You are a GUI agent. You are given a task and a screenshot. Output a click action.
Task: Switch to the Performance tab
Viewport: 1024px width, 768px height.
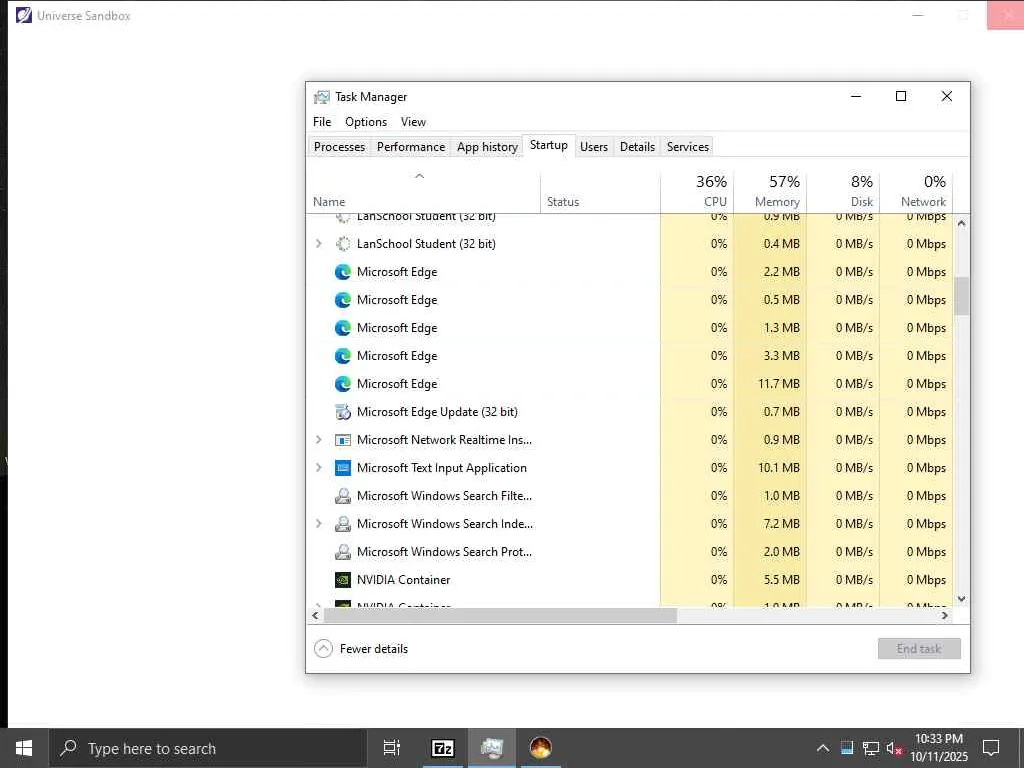411,147
